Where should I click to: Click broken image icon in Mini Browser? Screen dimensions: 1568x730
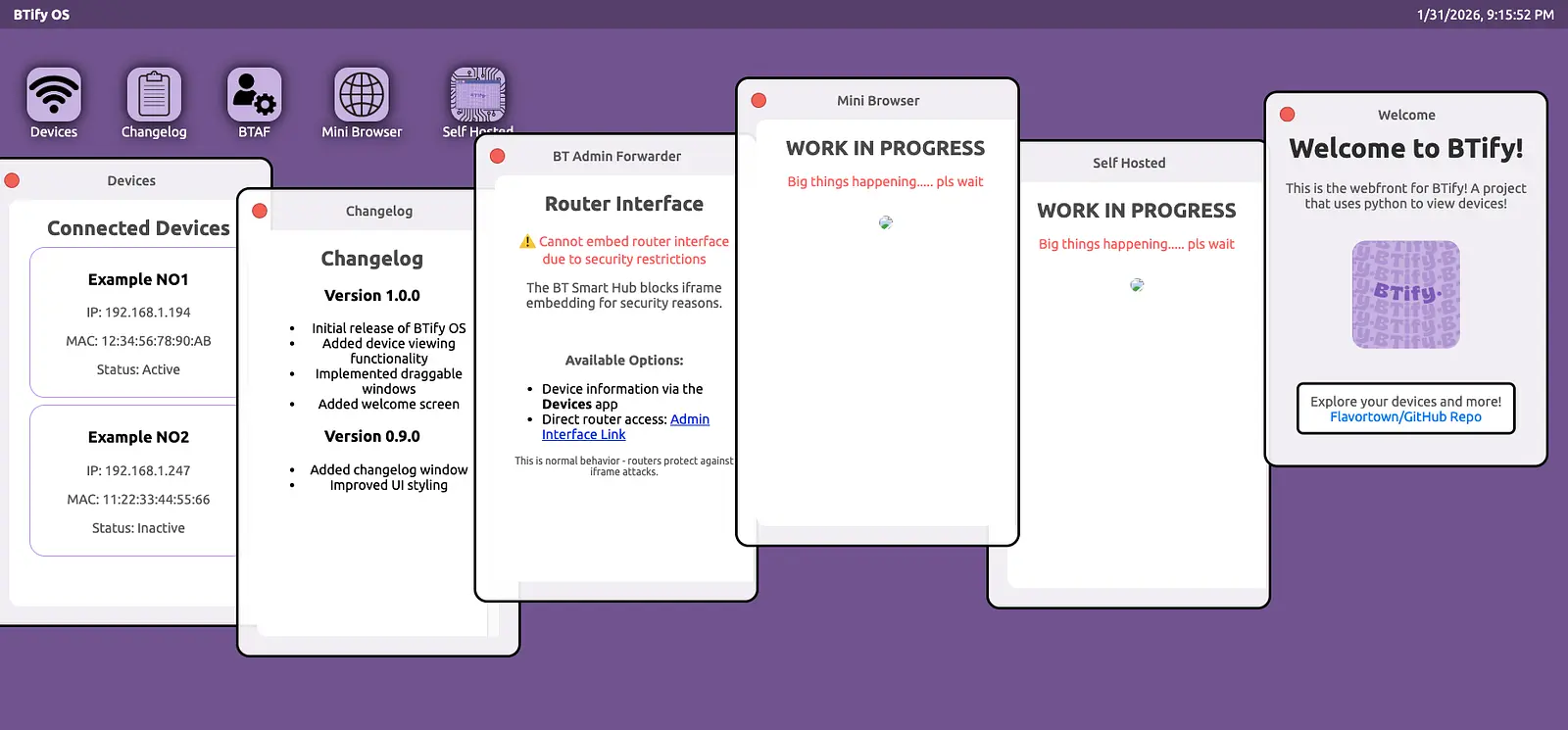886,222
